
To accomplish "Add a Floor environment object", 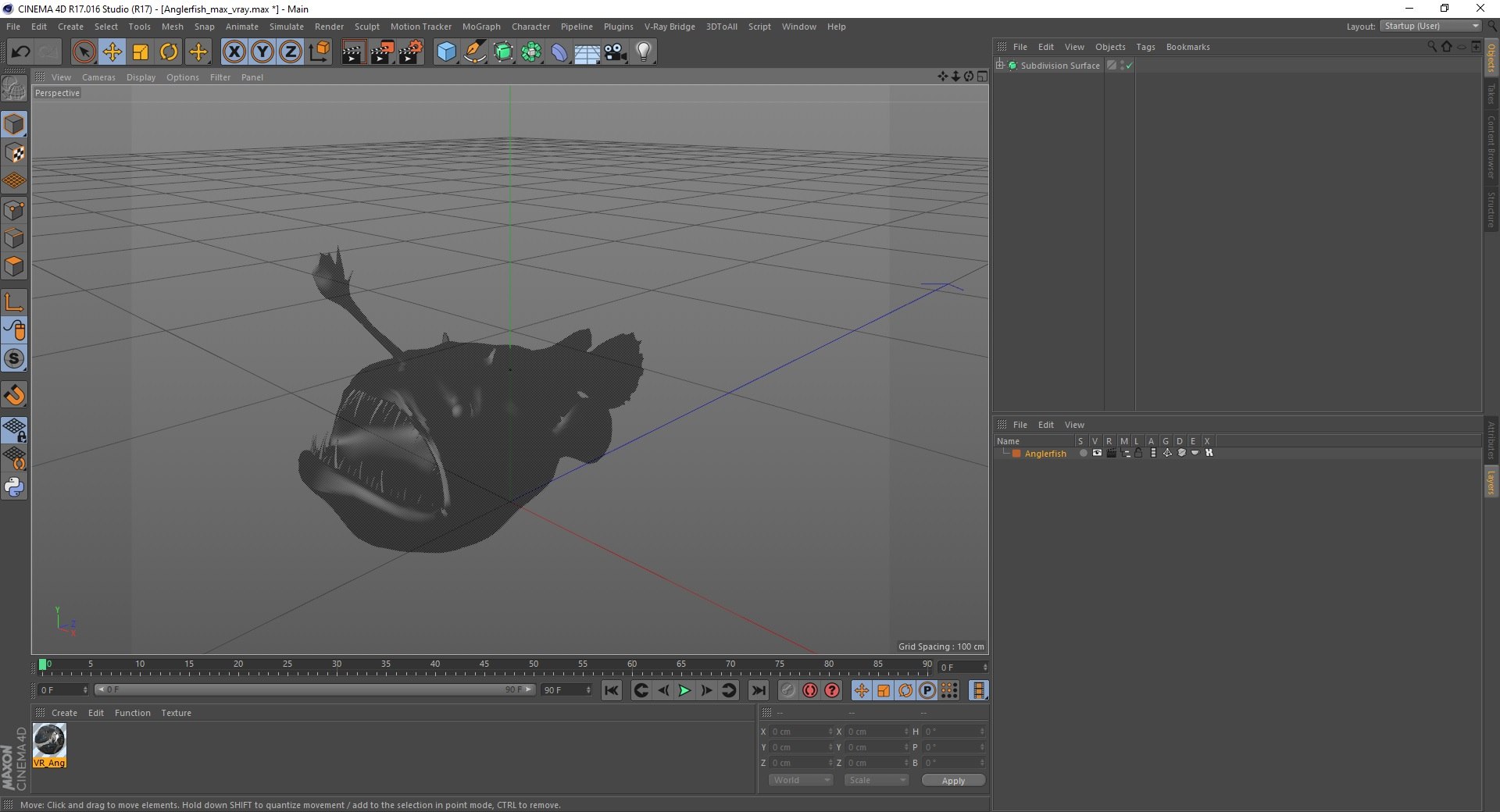I will (587, 52).
